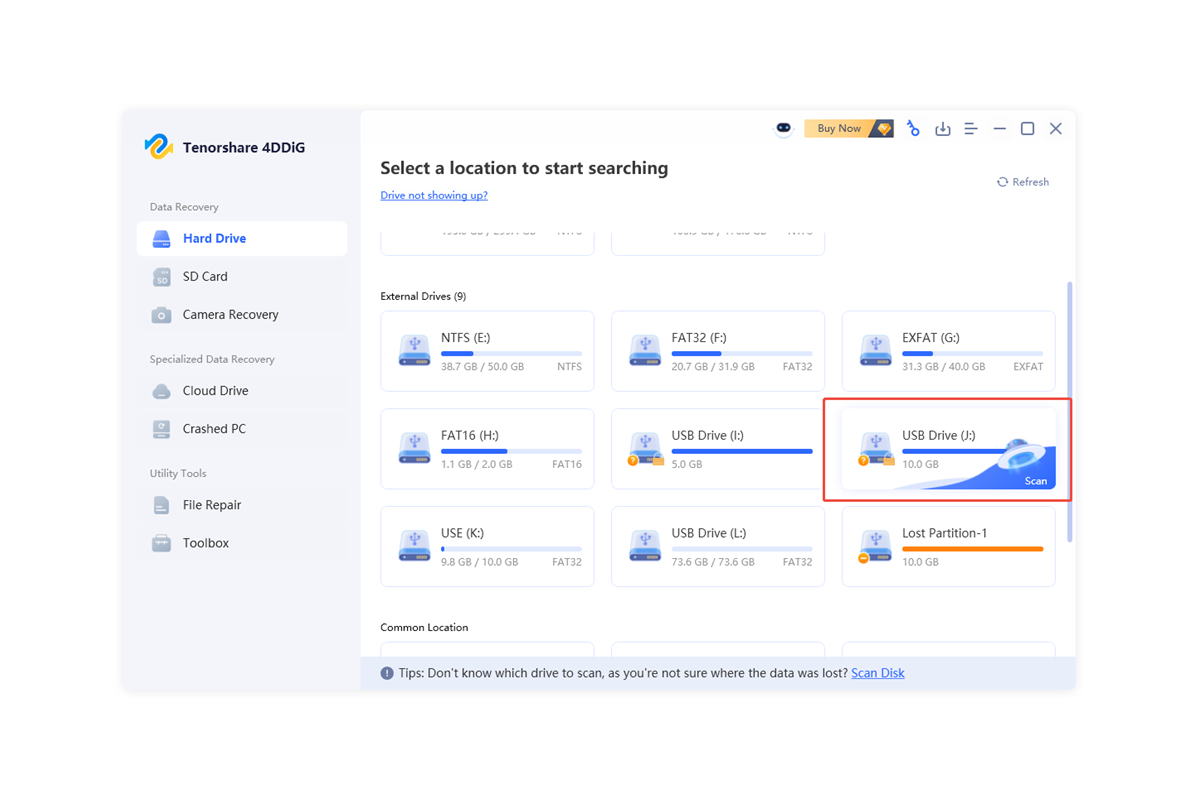Image resolution: width=1200 pixels, height=800 pixels.
Task: Click Scan on USB Drive (J:)
Action: coord(1035,481)
